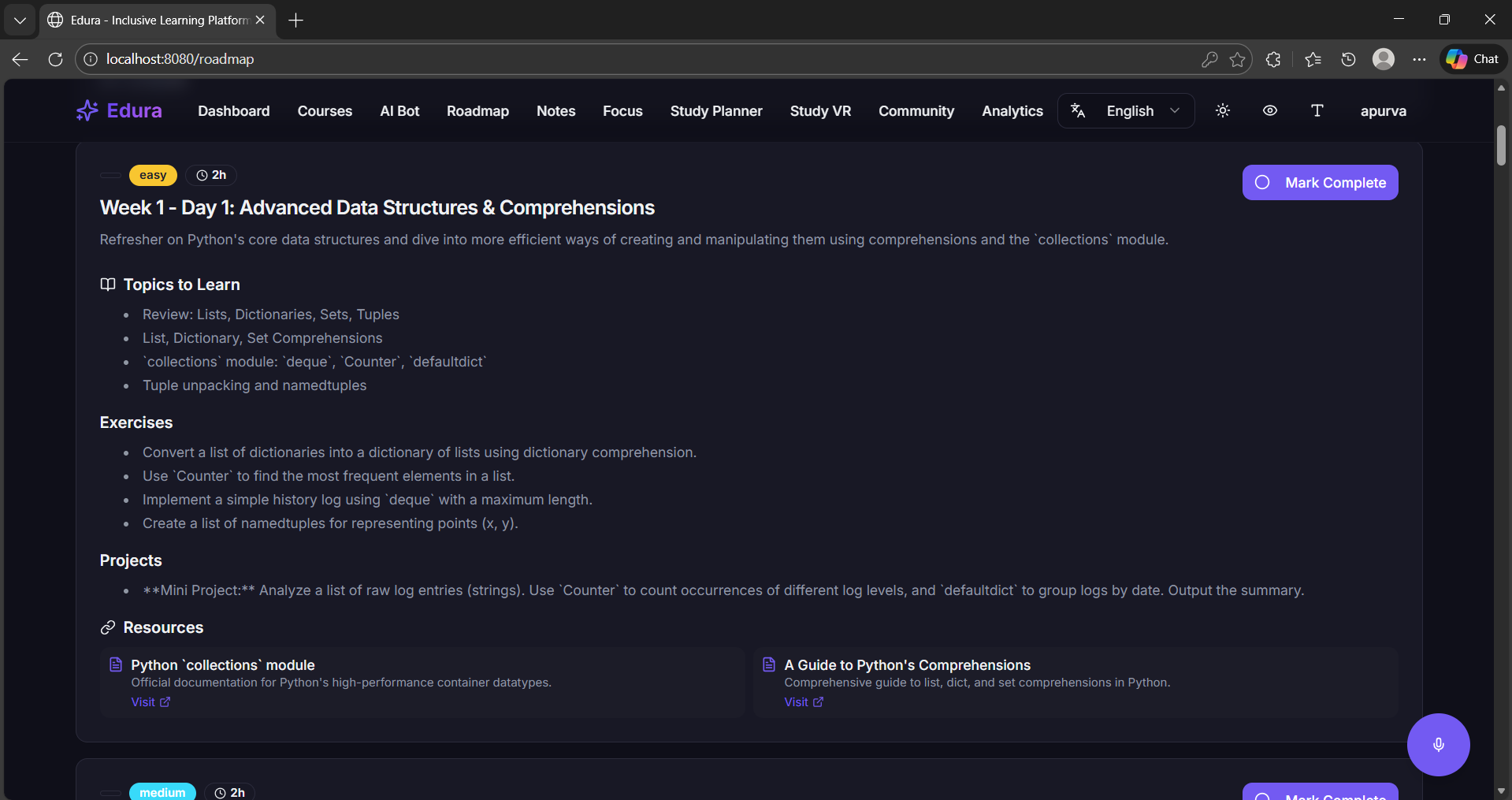Click the Exercises heading
This screenshot has width=1512, height=800.
click(136, 422)
